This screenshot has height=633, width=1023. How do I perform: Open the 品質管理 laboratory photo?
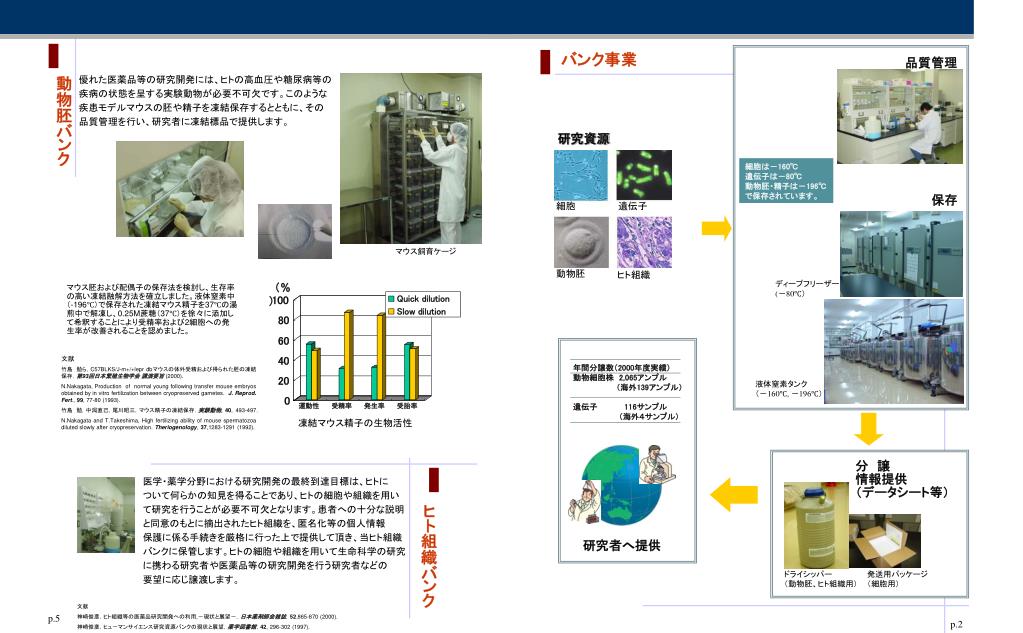(900, 117)
